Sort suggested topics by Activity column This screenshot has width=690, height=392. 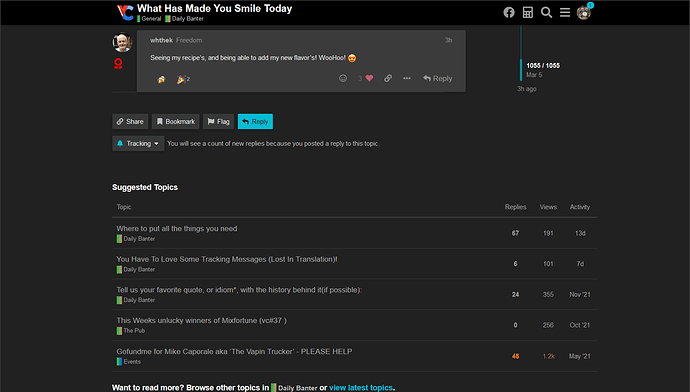580,207
